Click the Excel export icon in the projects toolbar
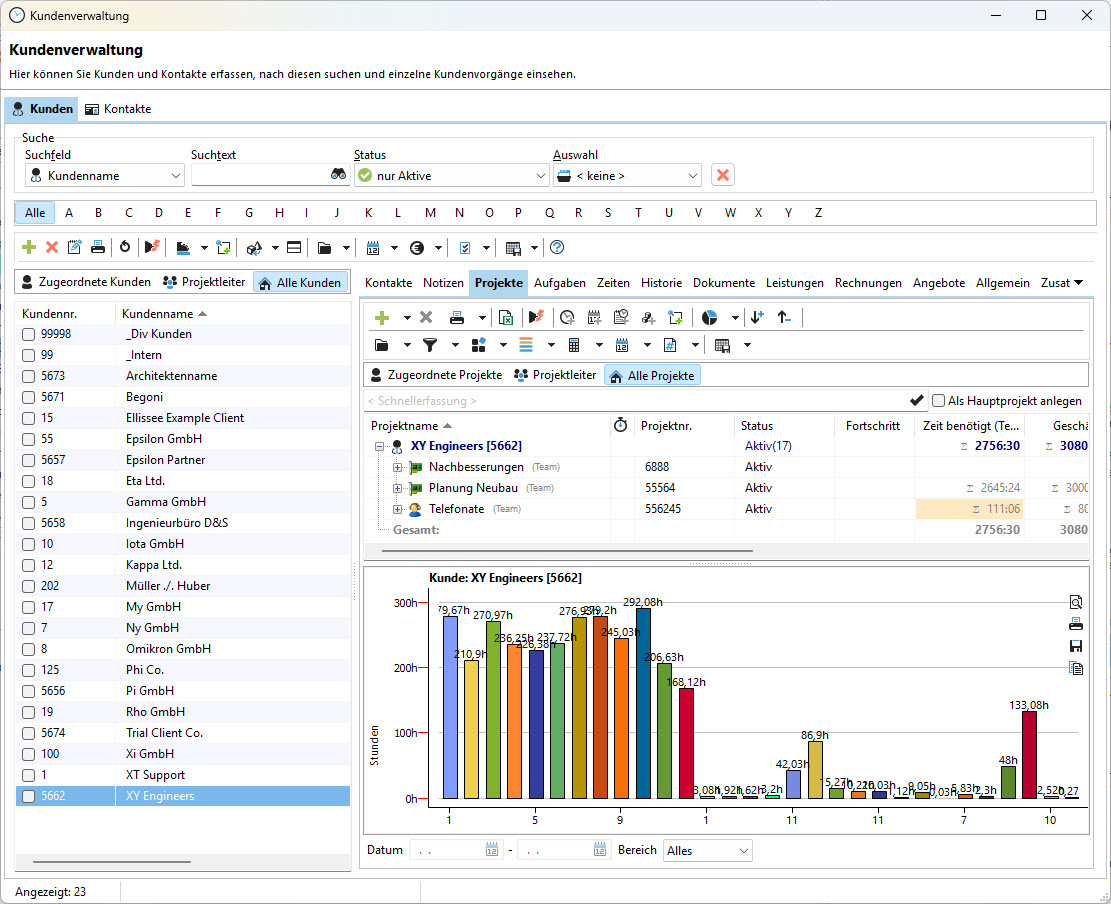This screenshot has height=904, width=1111. click(506, 318)
